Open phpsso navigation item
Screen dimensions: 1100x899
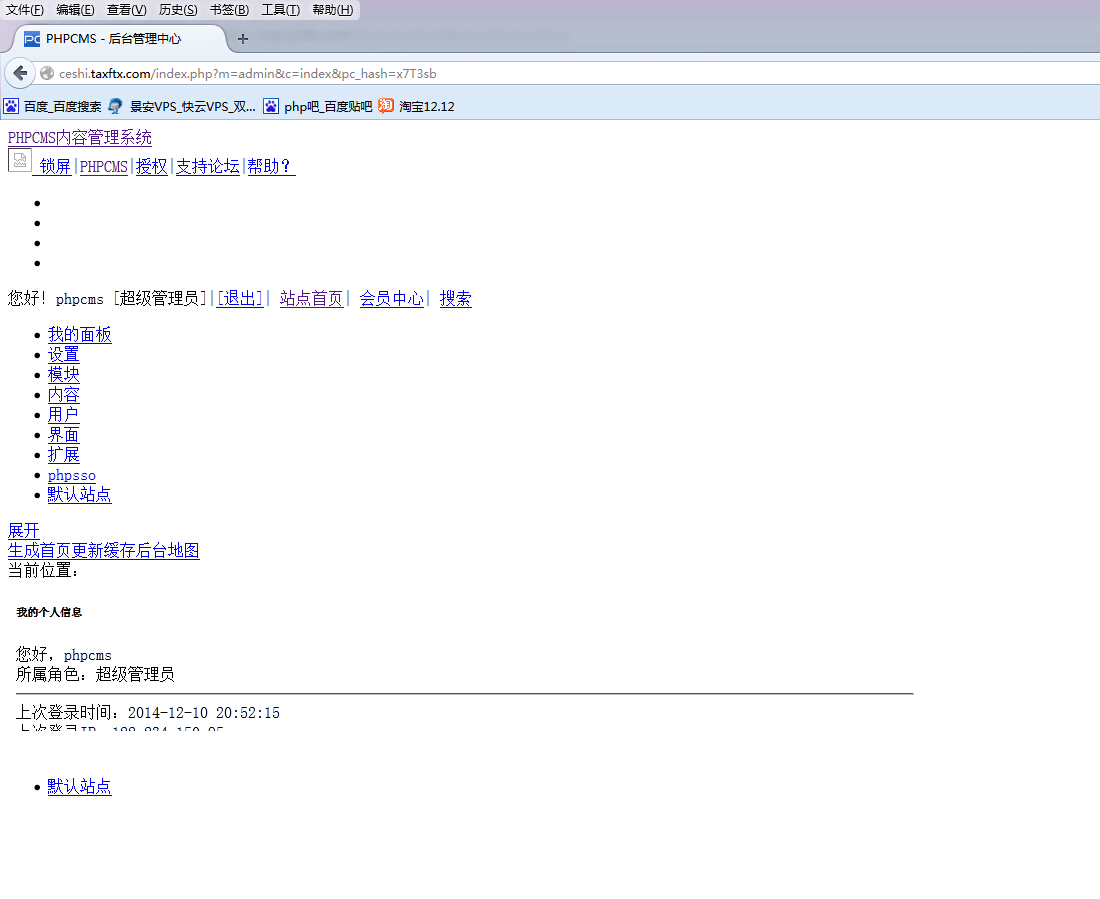click(72, 475)
